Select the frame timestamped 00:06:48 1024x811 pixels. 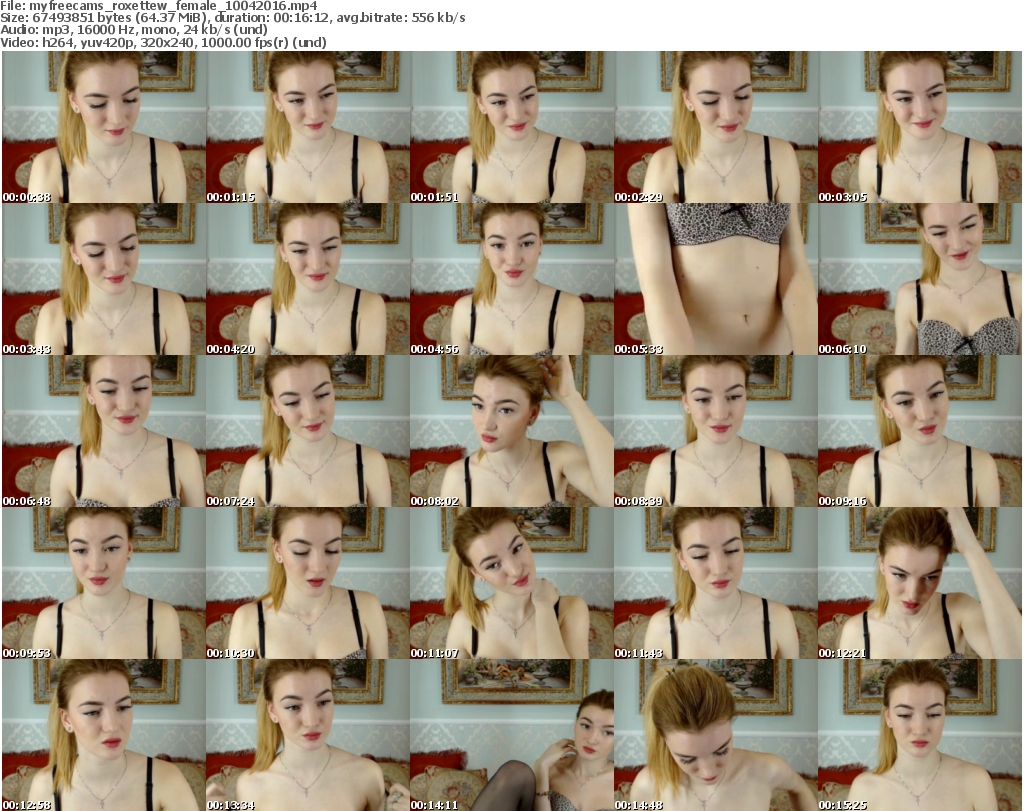103,431
